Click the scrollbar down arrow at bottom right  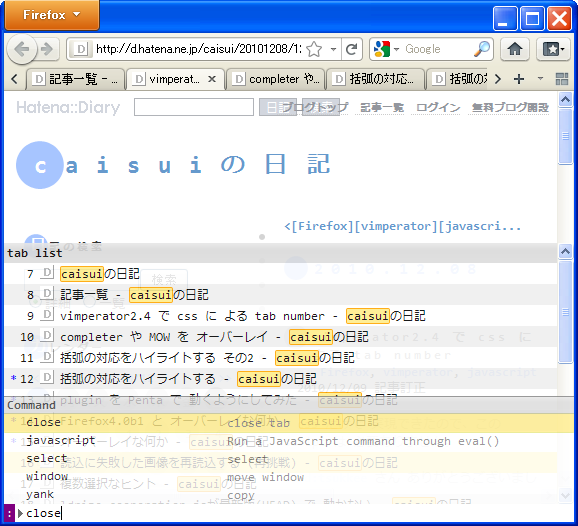[x=565, y=495]
